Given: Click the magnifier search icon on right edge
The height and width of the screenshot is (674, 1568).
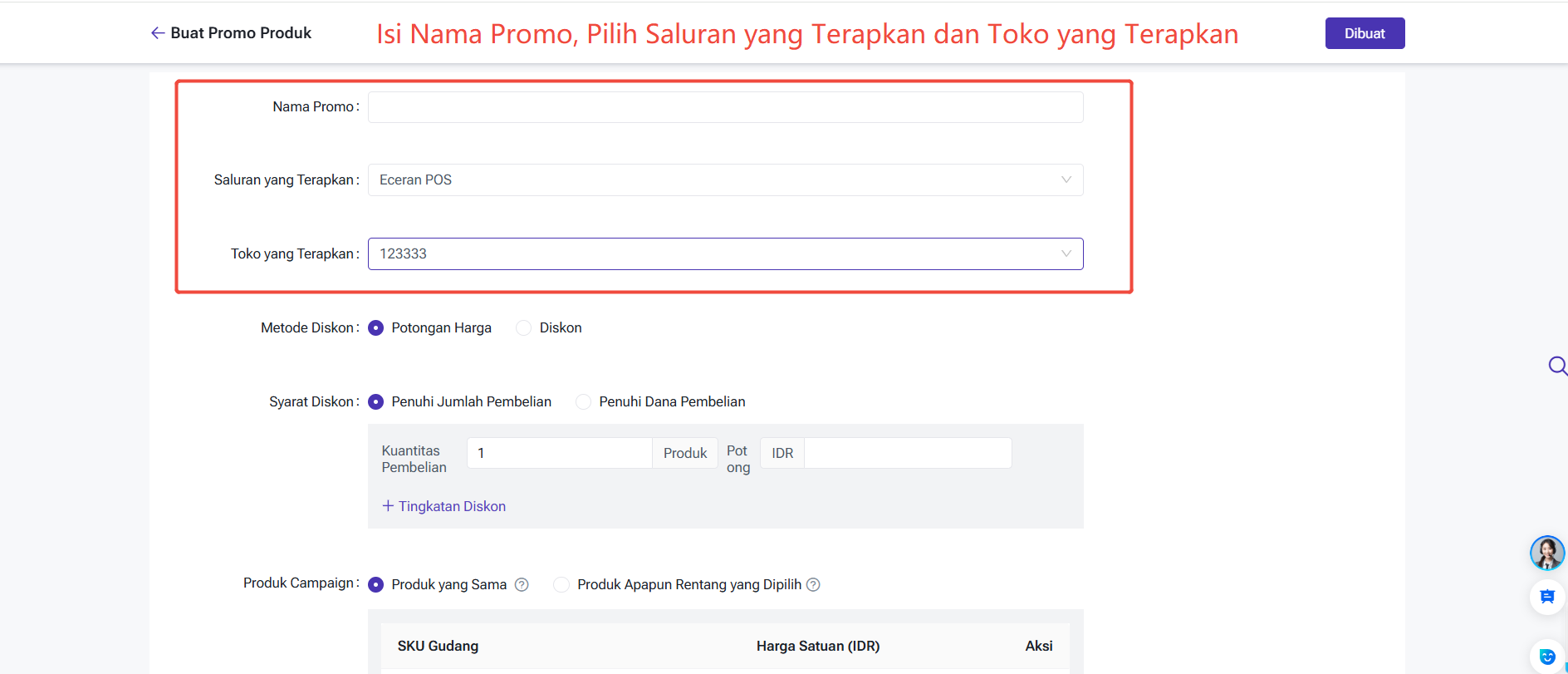Looking at the screenshot, I should click(1557, 366).
